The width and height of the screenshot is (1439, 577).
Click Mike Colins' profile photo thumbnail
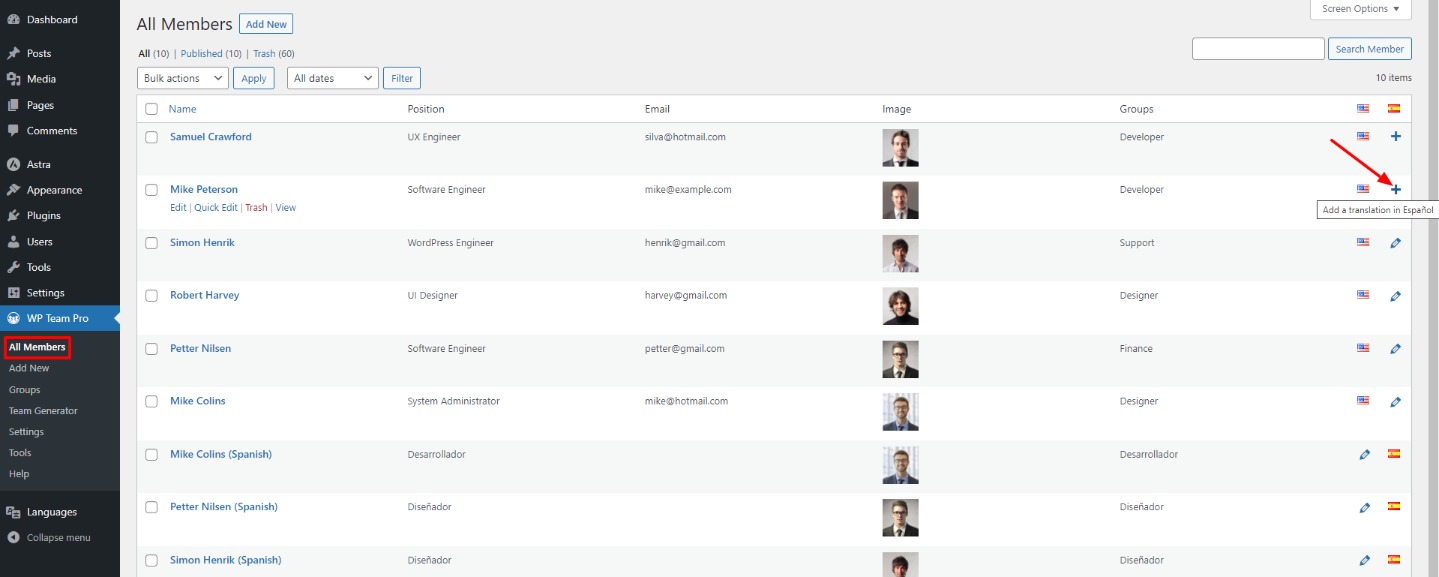pyautogui.click(x=900, y=412)
